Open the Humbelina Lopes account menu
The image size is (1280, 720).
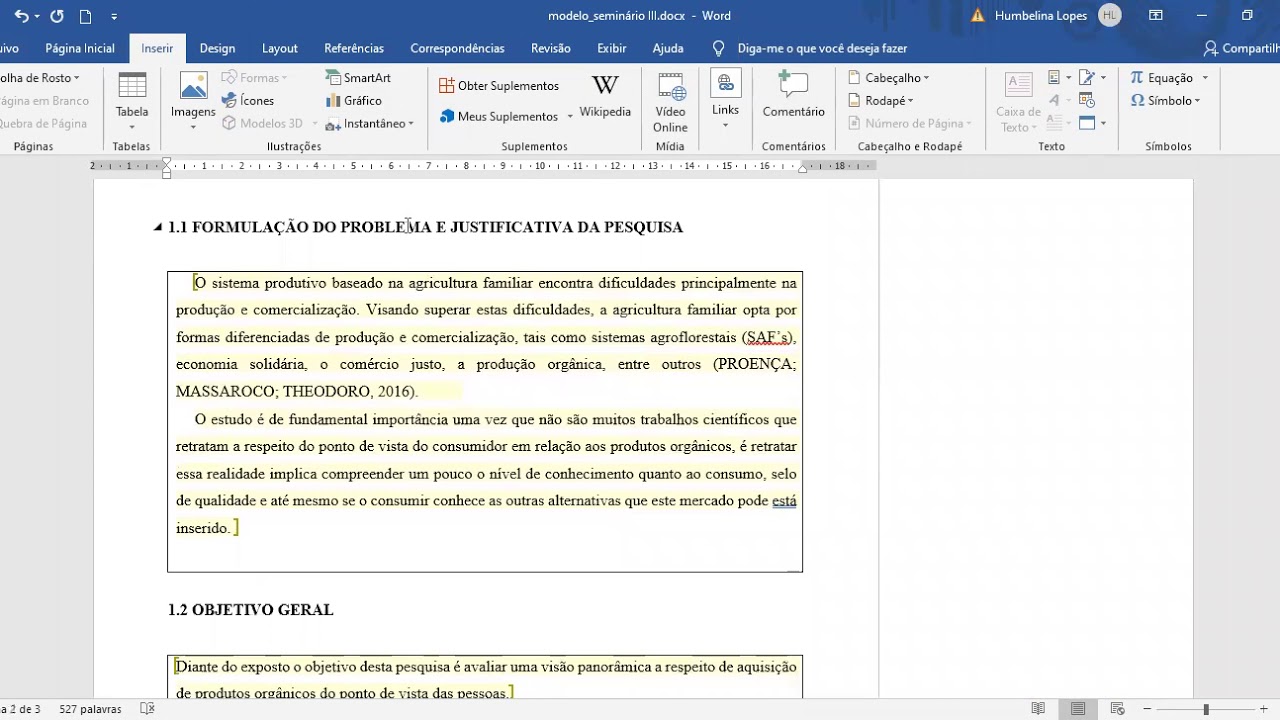tap(1058, 16)
